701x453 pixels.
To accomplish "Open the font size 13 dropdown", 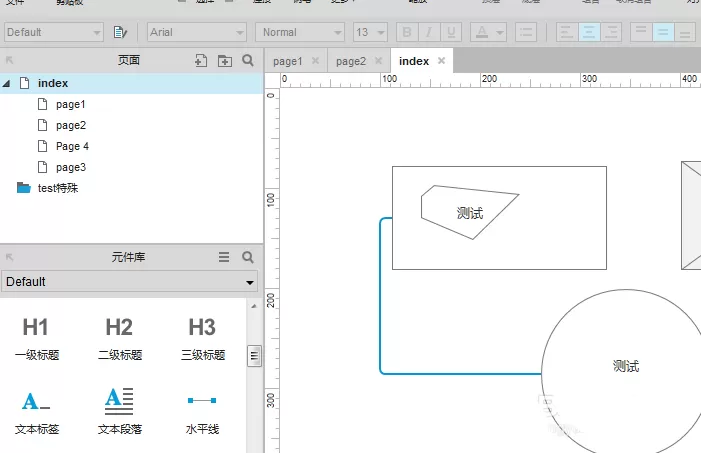I will click(370, 32).
